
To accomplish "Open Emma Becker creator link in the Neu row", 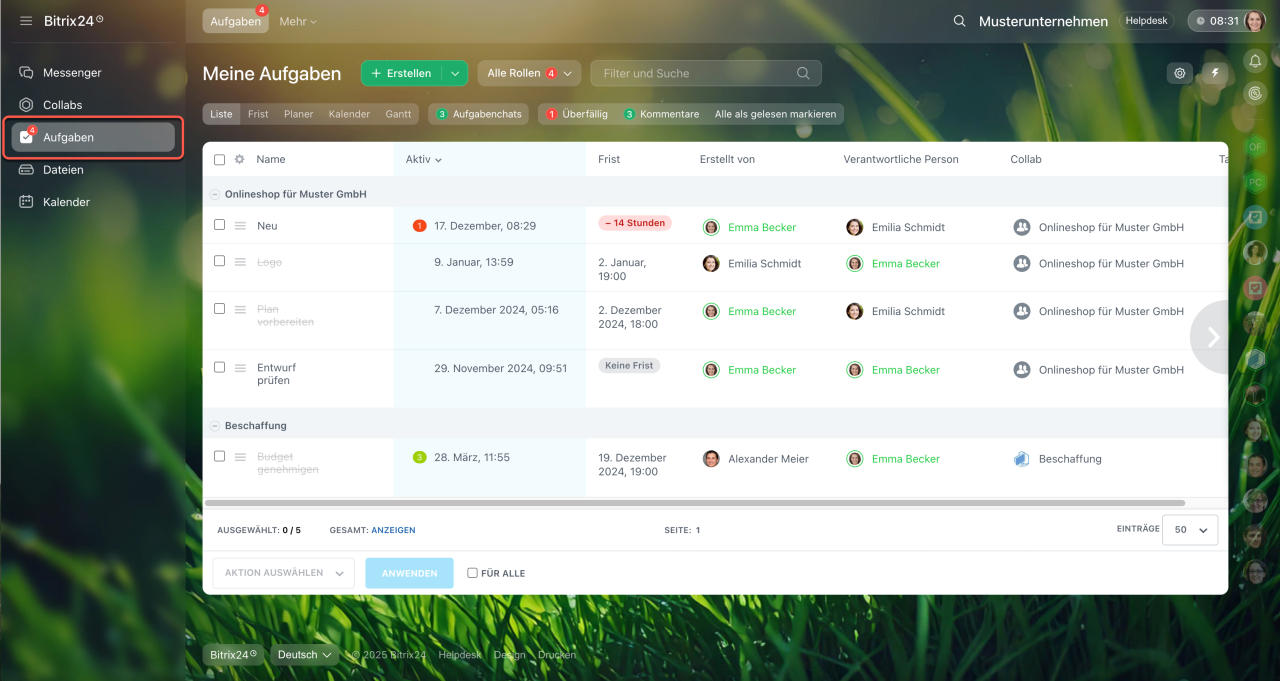I will coord(762,228).
